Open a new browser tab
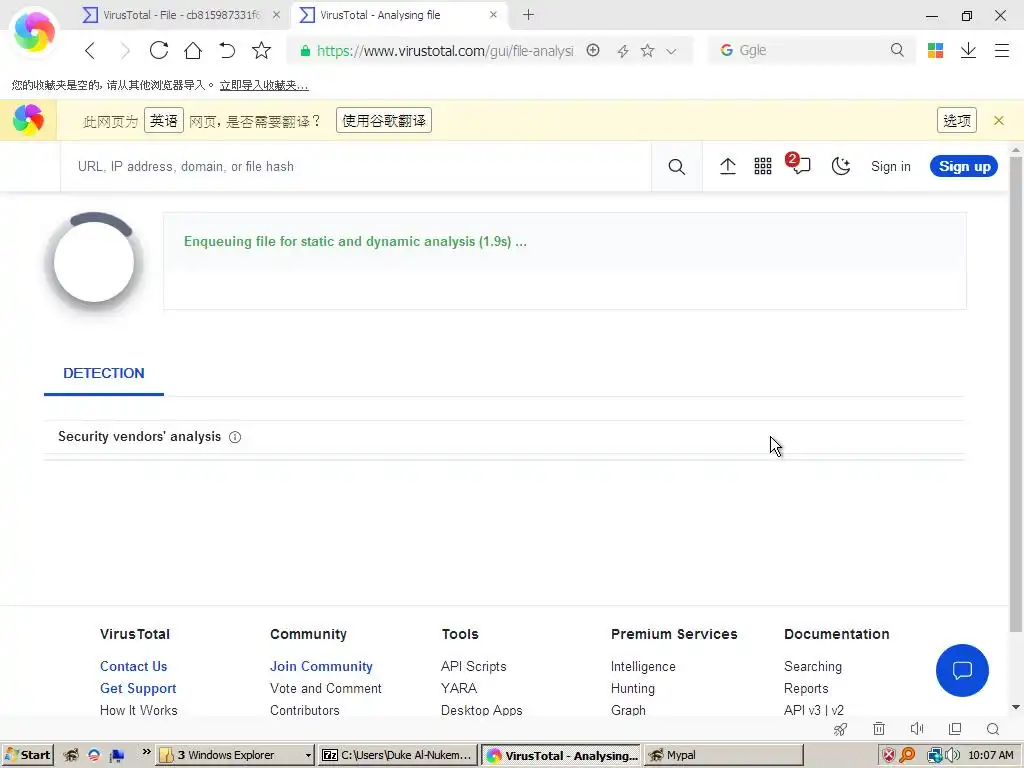This screenshot has height=768, width=1024. pos(528,14)
